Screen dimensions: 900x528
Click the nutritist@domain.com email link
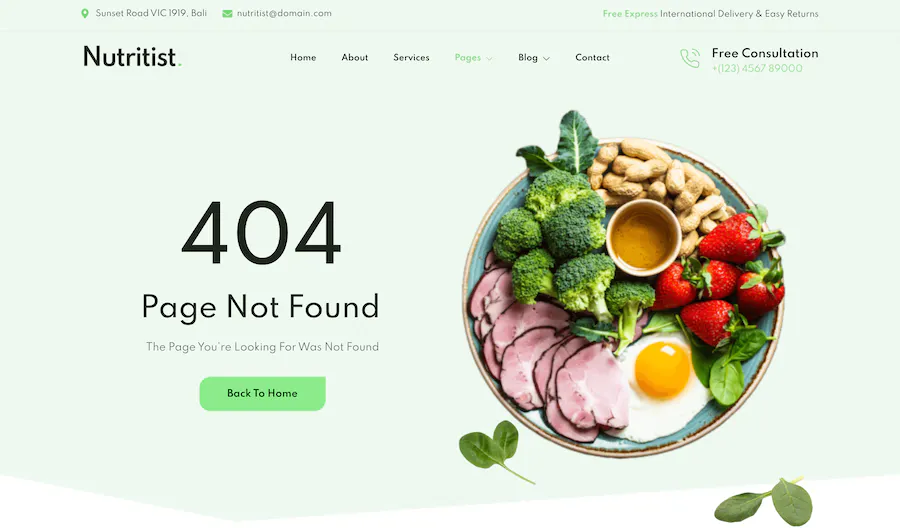[284, 13]
